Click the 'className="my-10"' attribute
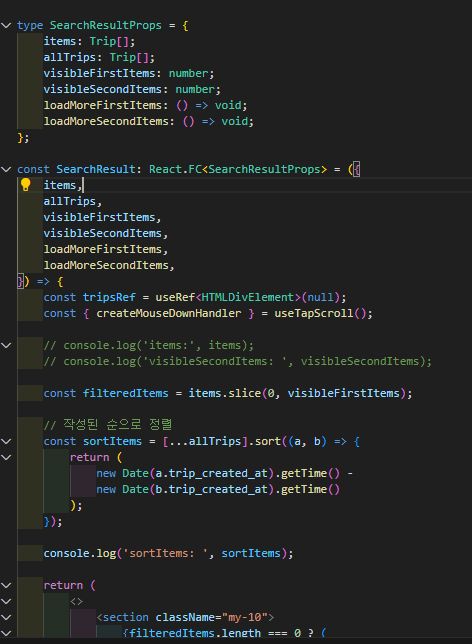This screenshot has width=472, height=644. pyautogui.click(x=211, y=618)
